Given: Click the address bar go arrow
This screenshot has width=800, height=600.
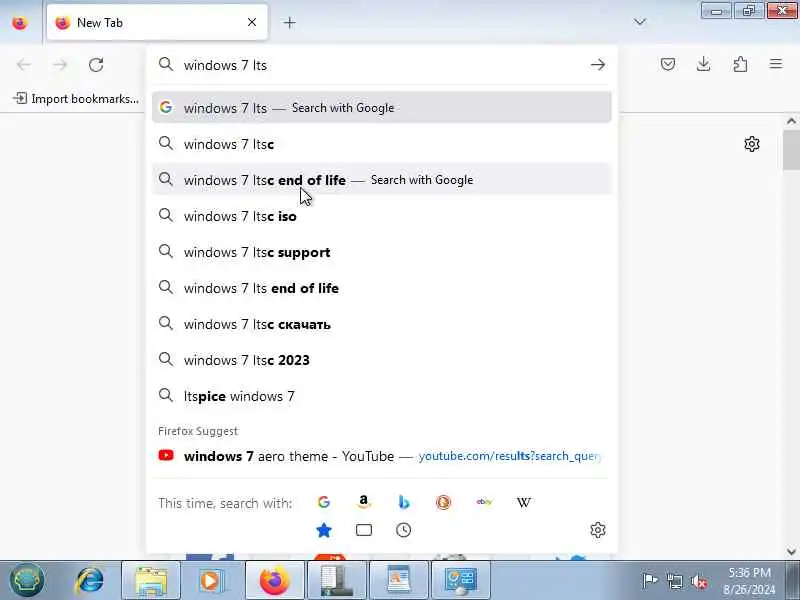Looking at the screenshot, I should coord(598,65).
